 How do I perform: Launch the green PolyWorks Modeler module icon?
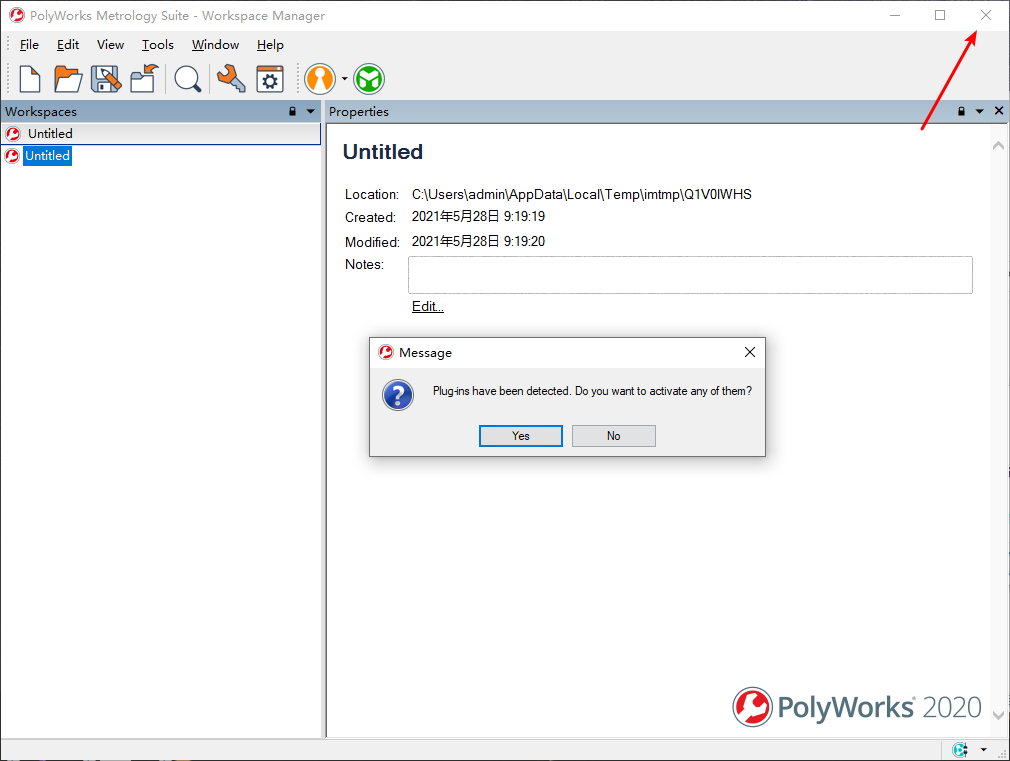[x=369, y=79]
